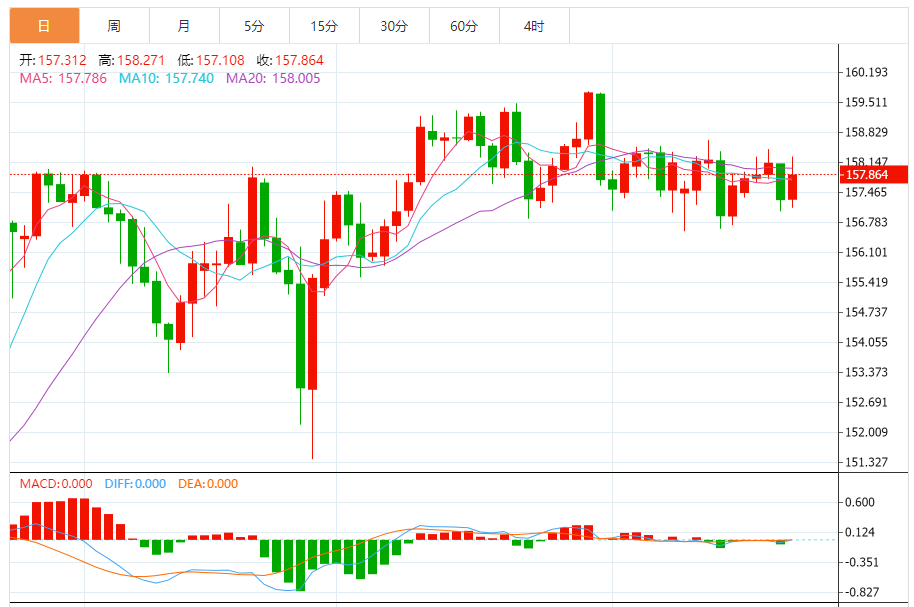Open the 15分 timeframe tab

coord(324,26)
